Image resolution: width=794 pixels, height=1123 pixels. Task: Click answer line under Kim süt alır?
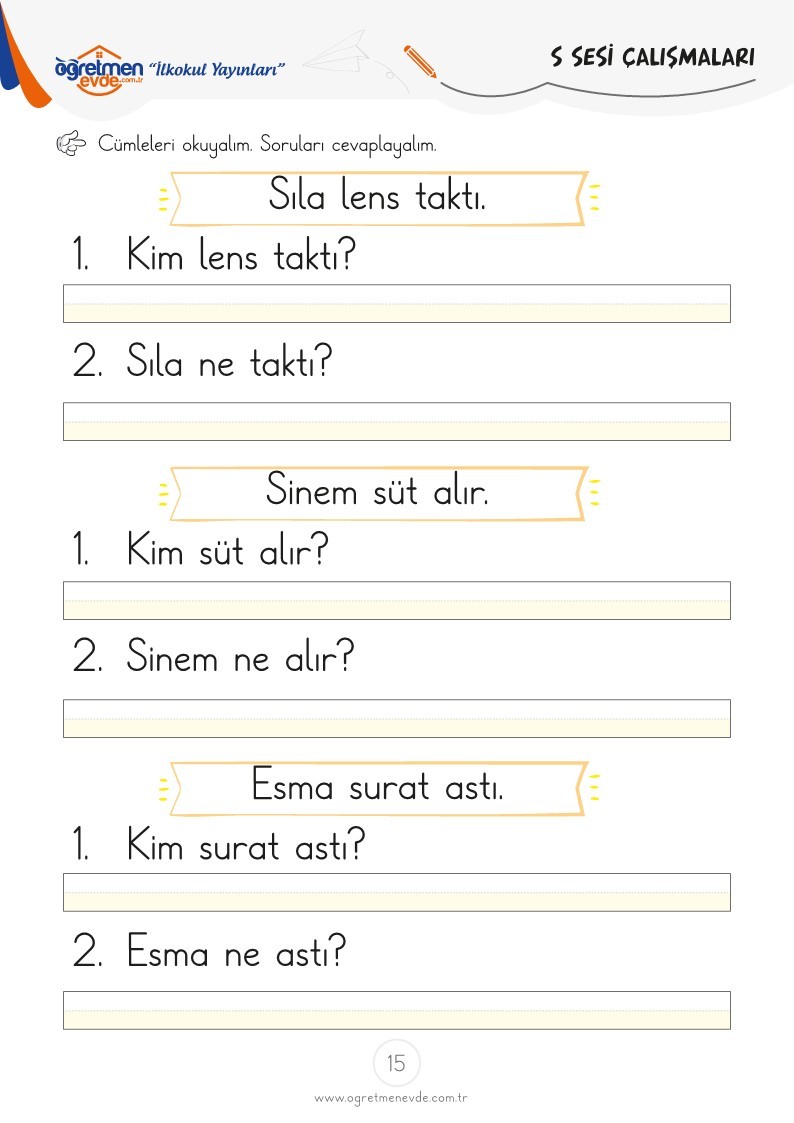tap(397, 600)
